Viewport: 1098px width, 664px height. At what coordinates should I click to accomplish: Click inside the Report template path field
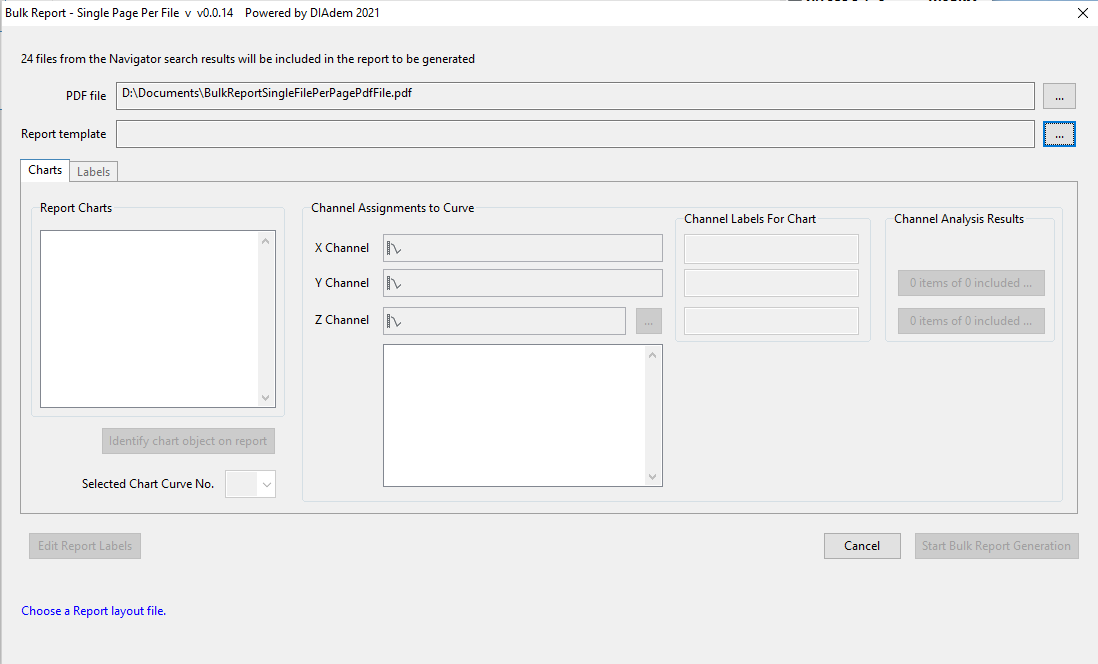(x=575, y=134)
